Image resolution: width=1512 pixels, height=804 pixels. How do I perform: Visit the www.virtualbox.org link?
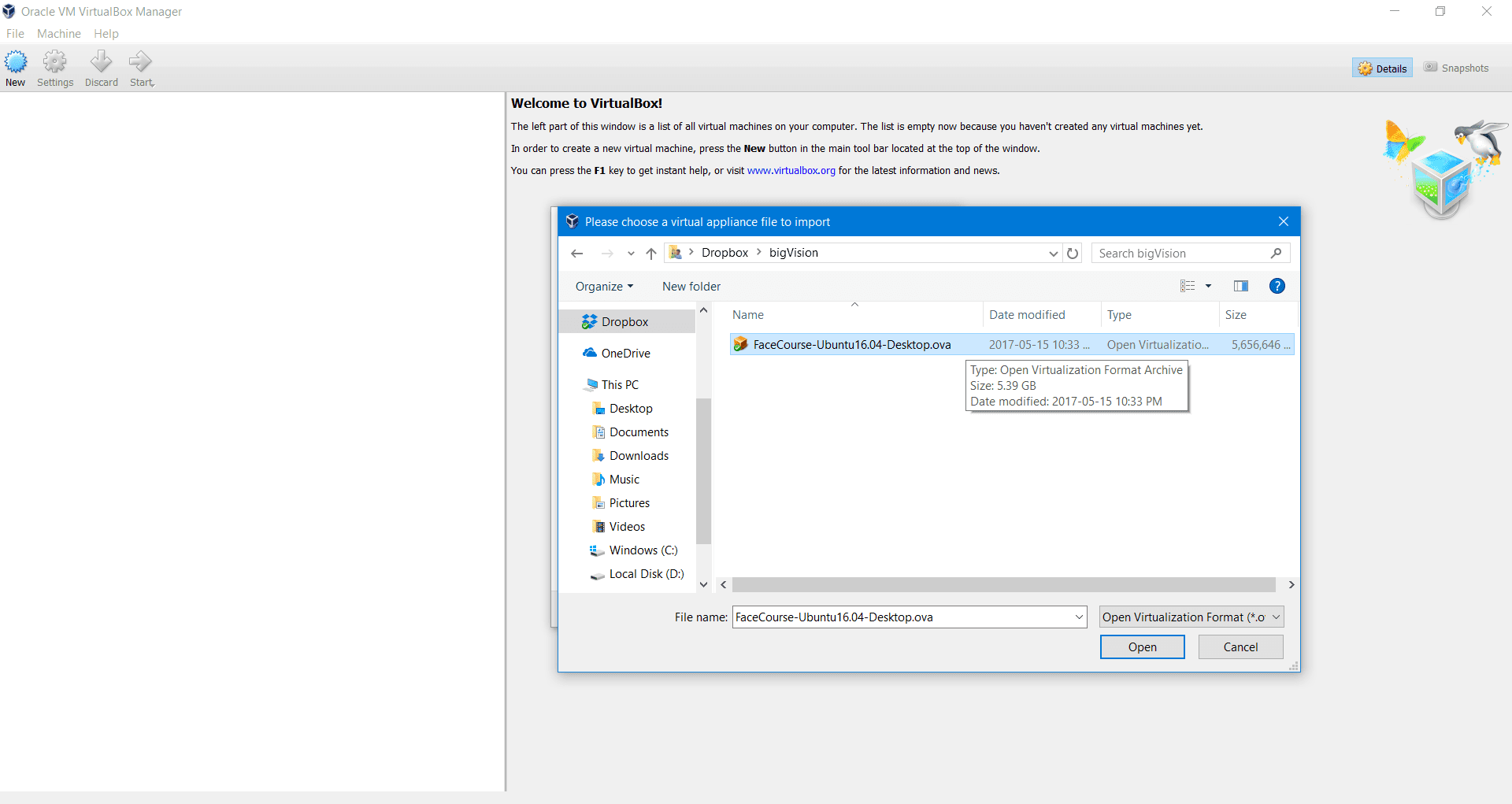(x=791, y=171)
